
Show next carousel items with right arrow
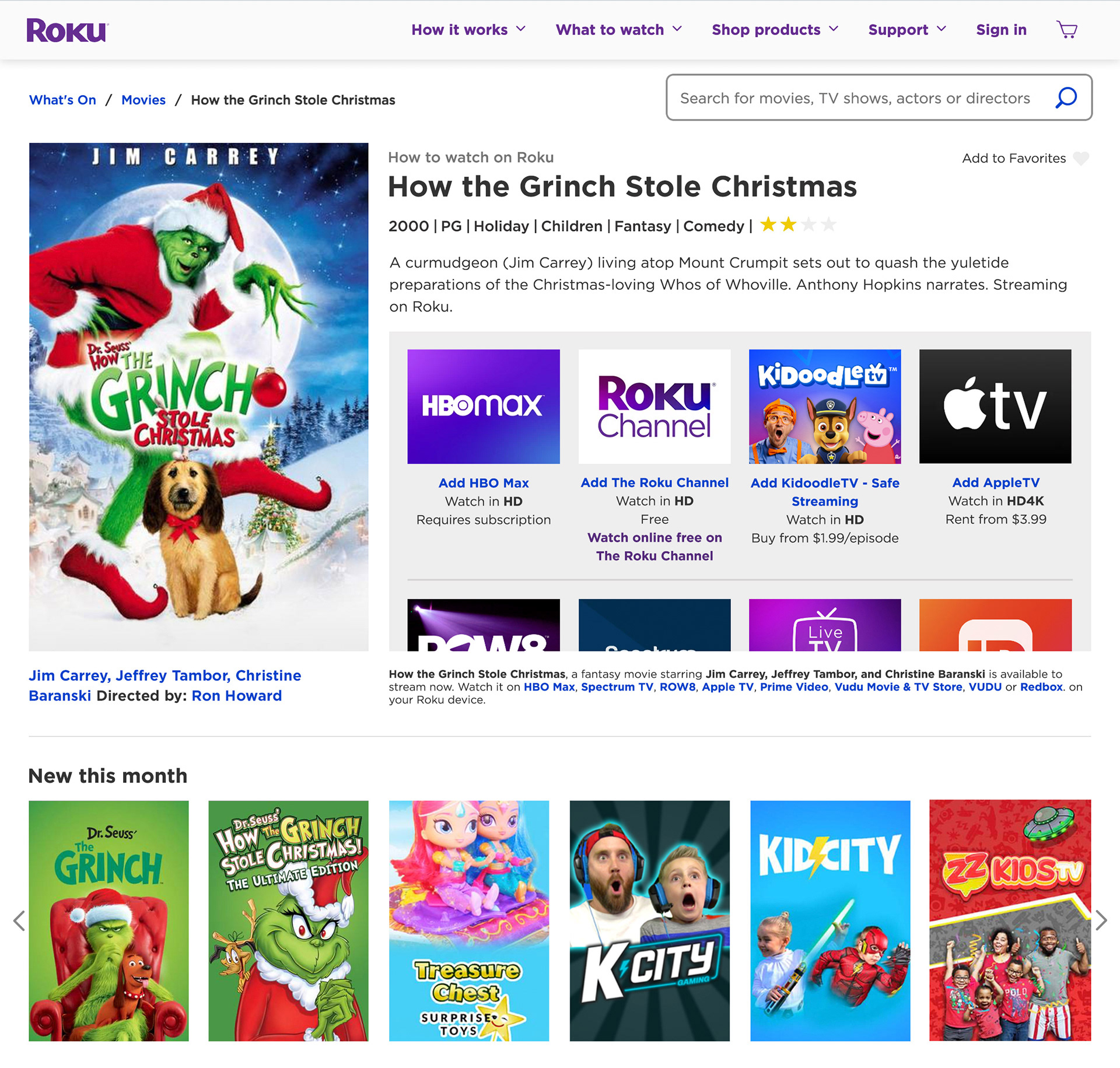click(x=1101, y=920)
